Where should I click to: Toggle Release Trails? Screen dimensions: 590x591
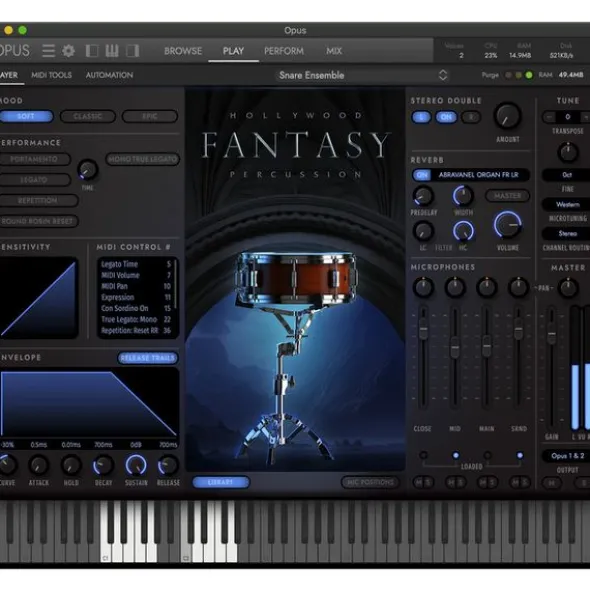(148, 358)
